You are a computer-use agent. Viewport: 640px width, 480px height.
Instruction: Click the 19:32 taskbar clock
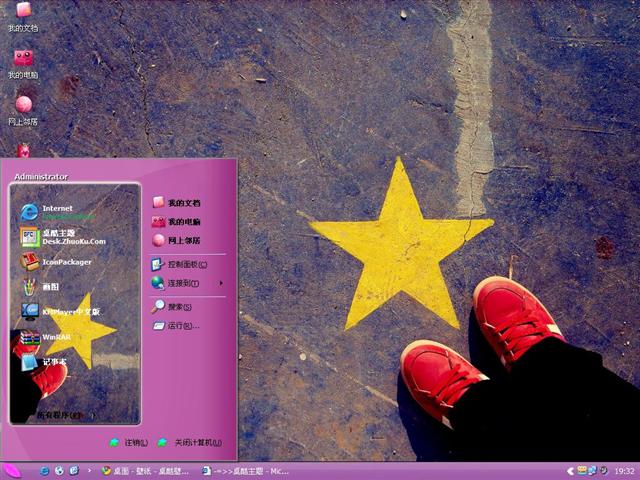click(x=624, y=471)
